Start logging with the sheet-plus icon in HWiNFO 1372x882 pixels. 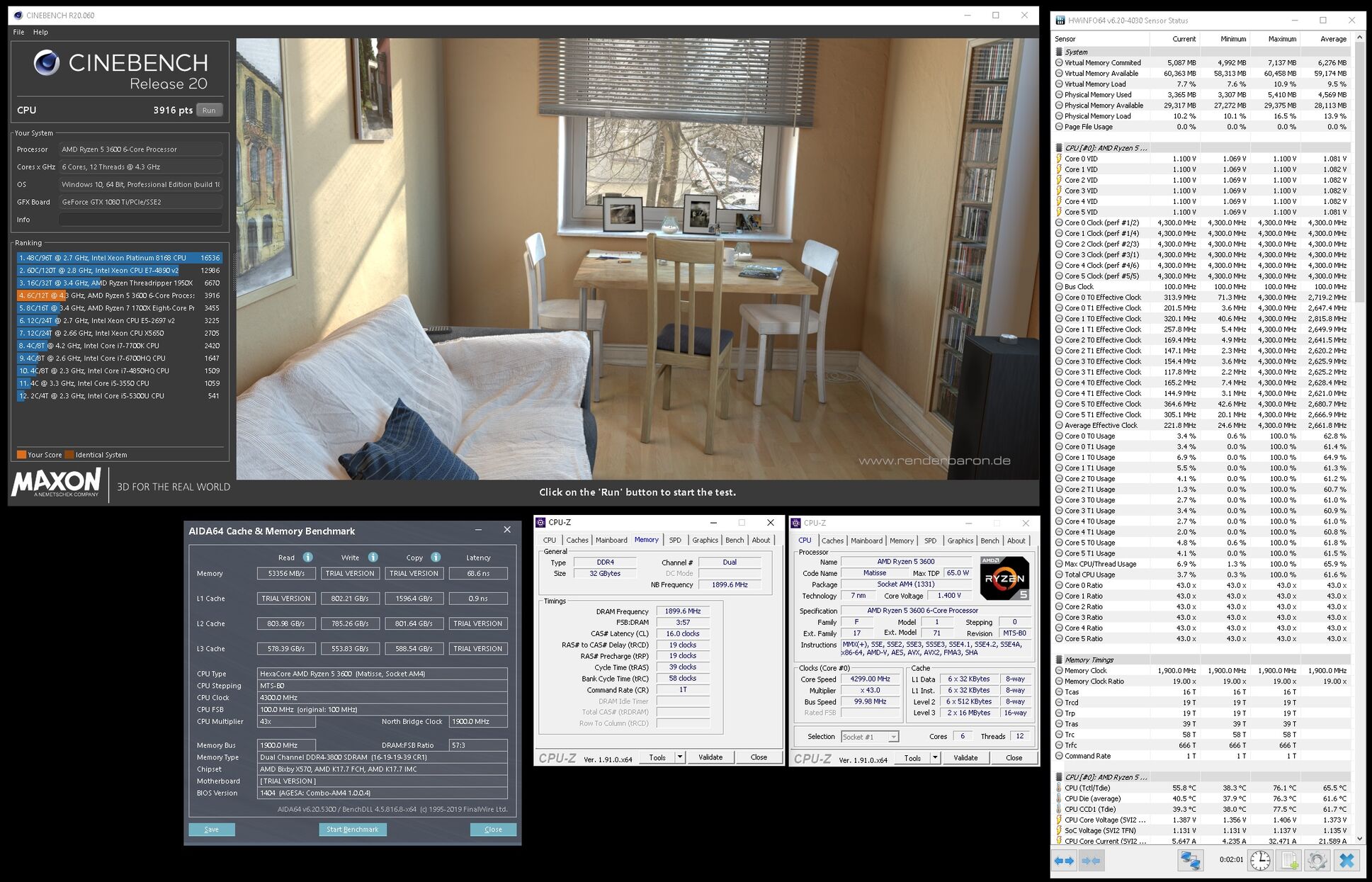coord(1289,860)
